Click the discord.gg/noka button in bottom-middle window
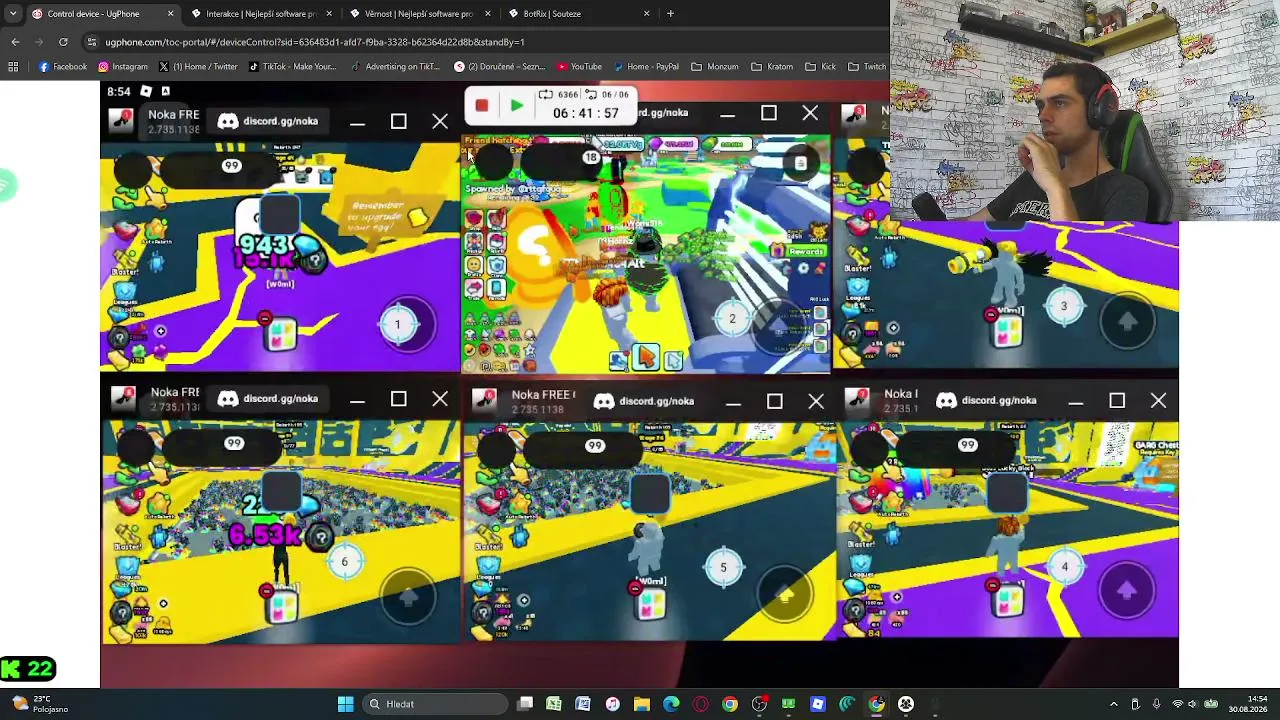 [643, 401]
